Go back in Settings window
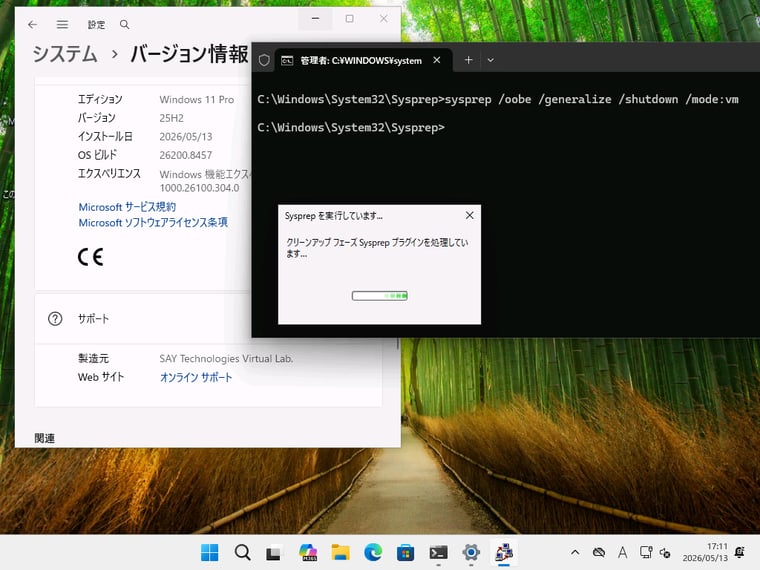Image resolution: width=760 pixels, height=570 pixels. [32, 24]
